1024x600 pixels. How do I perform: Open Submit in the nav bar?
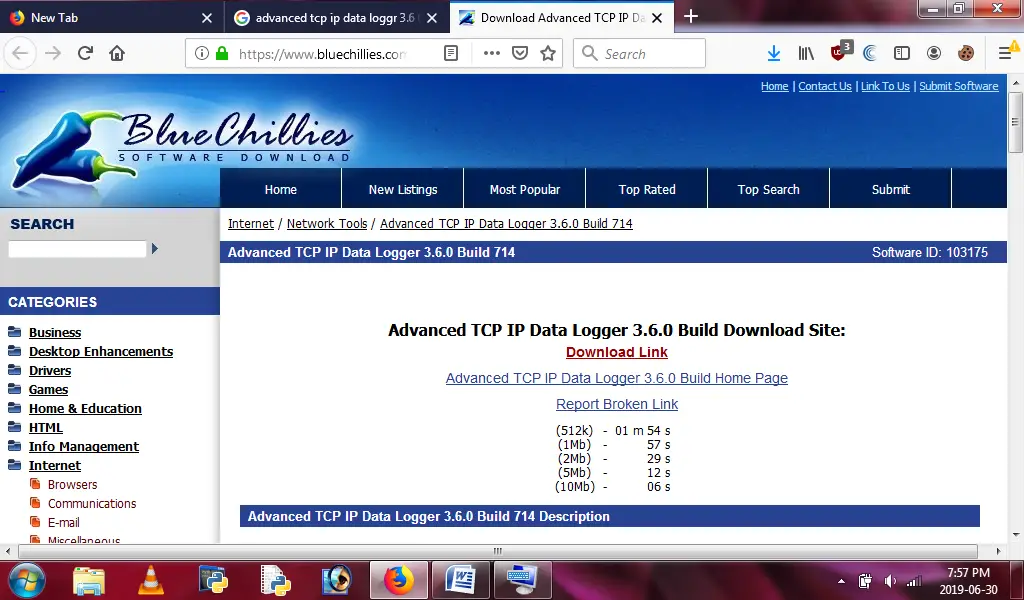[891, 189]
